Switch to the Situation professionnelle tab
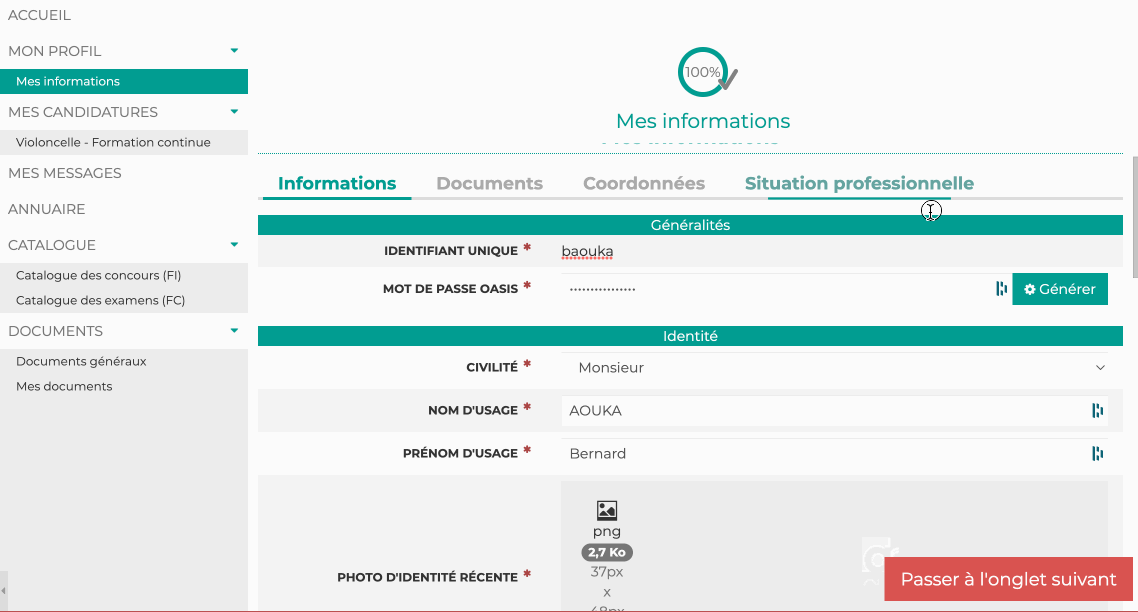Viewport: 1138px width, 612px height. pyautogui.click(x=859, y=184)
